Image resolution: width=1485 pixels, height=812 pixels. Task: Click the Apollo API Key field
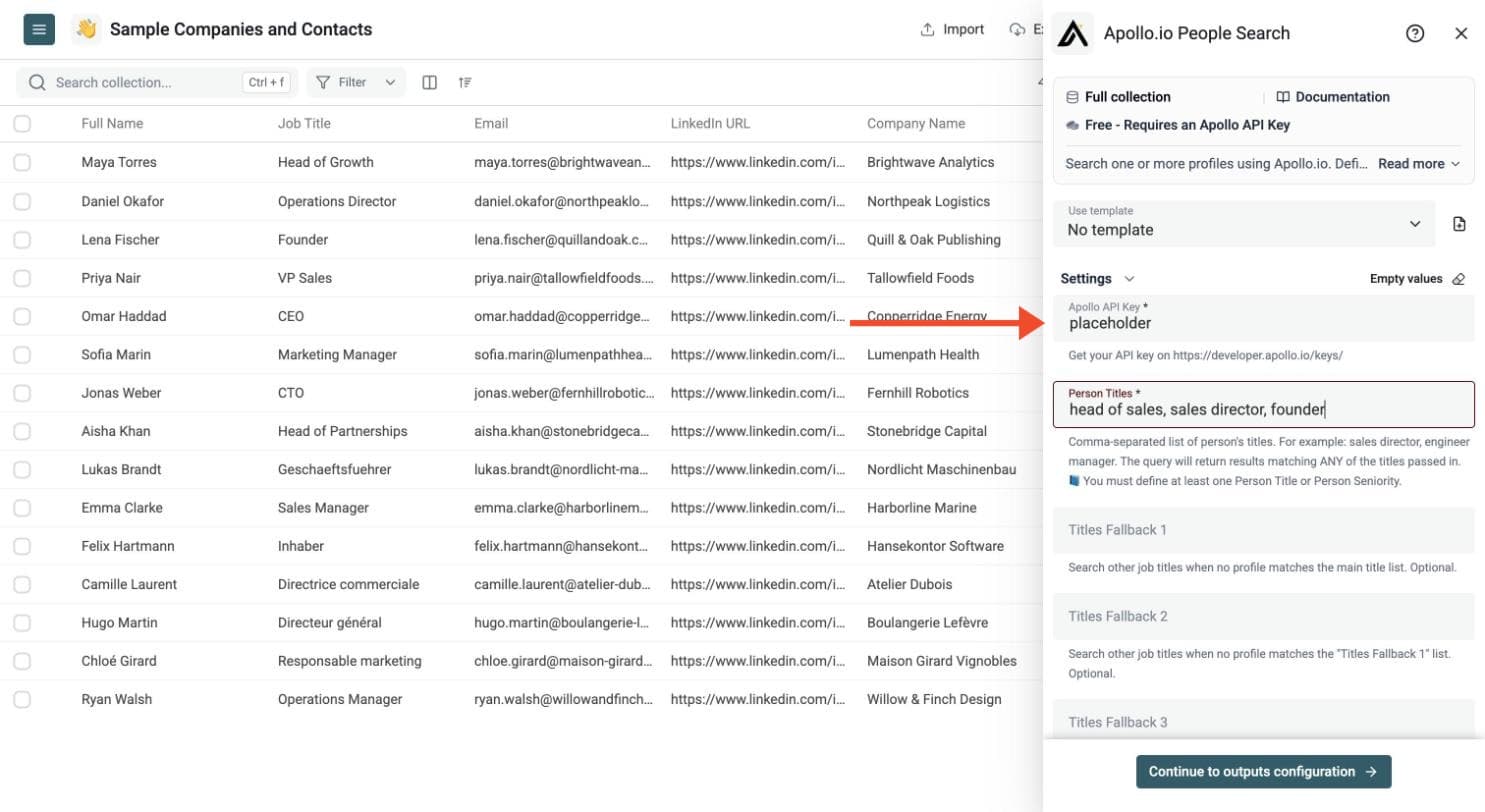click(x=1264, y=318)
